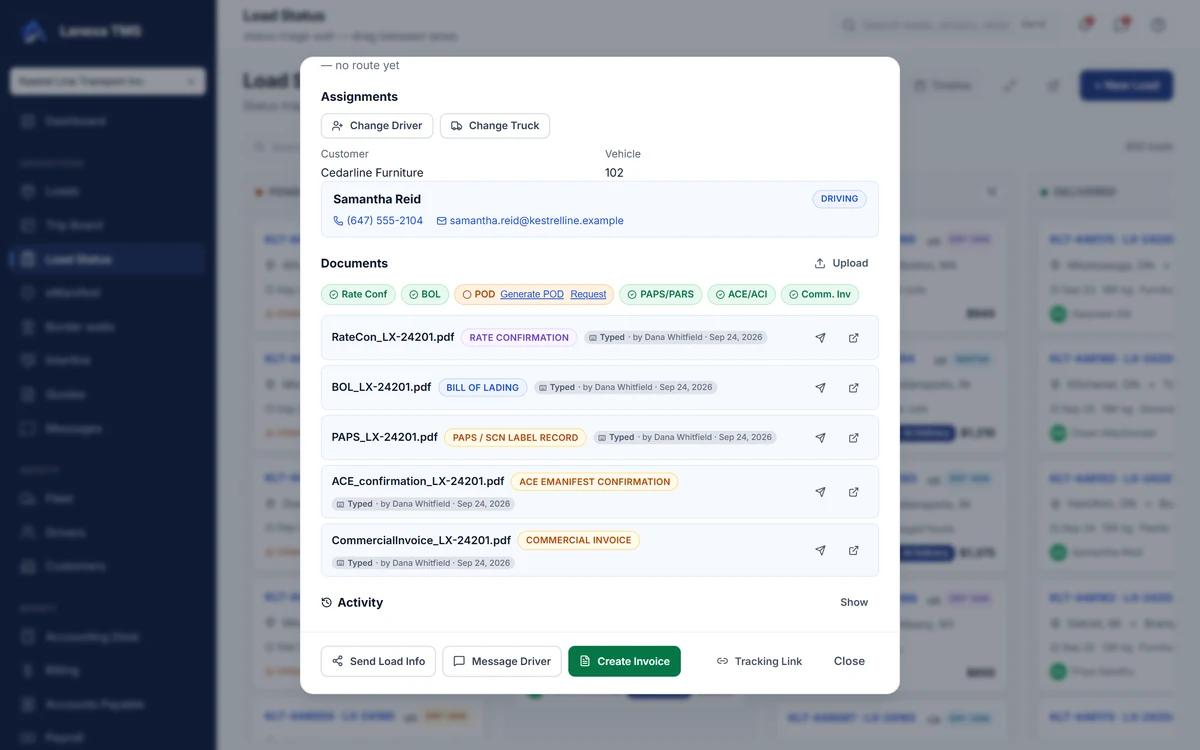Select the ACE EMANIFEST CONFIRMATION badge
The height and width of the screenshot is (750, 1200).
click(x=594, y=482)
